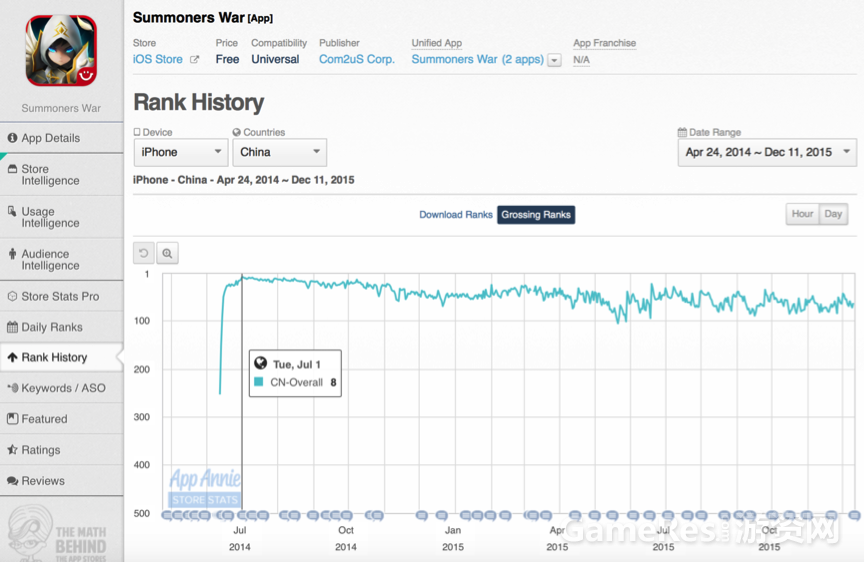Screen dimensions: 865x563
Task: Click the App Details info icon
Action: click(x=12, y=138)
